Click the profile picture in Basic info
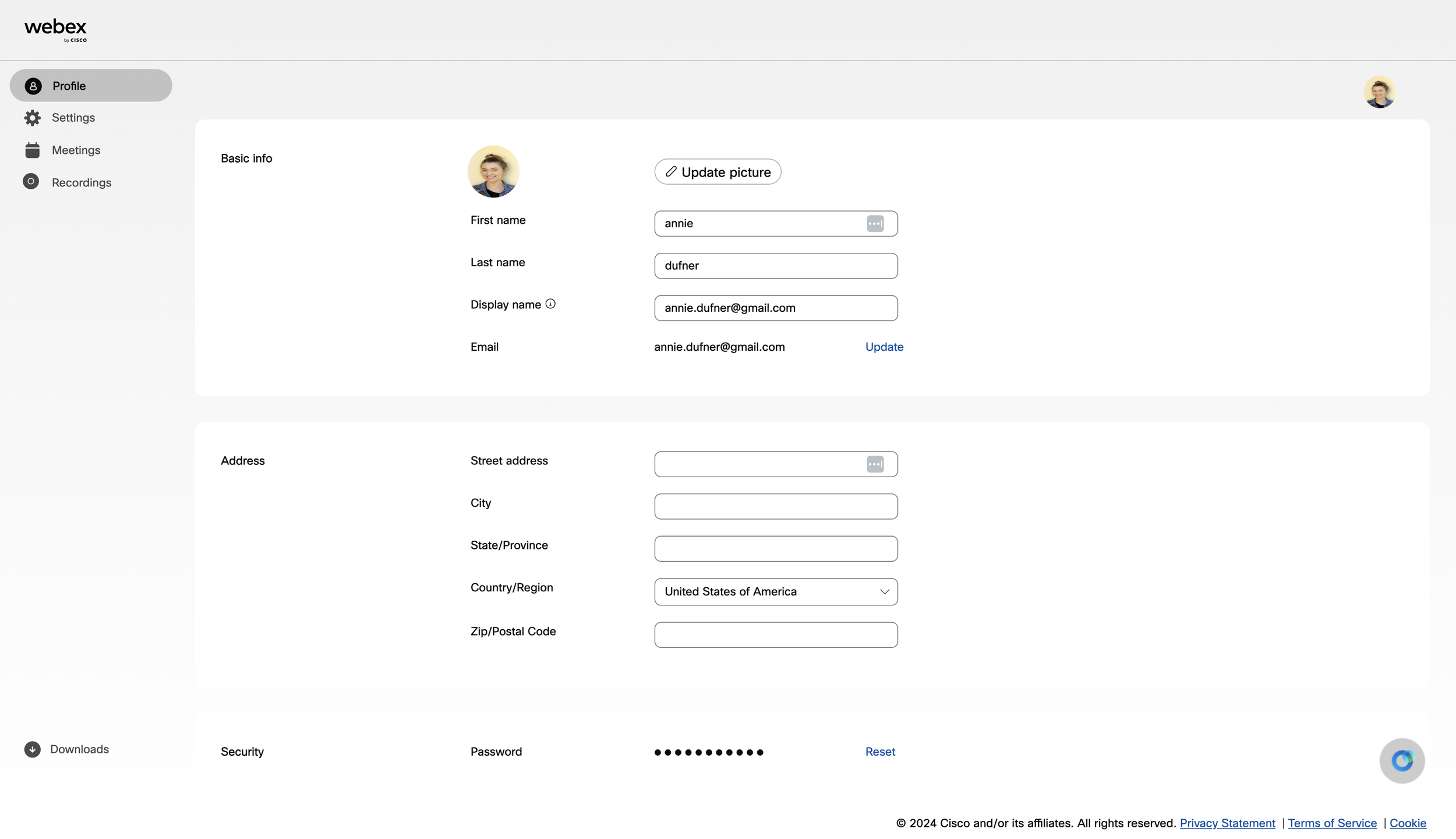Screen dimensions: 1456x839 coord(493,172)
